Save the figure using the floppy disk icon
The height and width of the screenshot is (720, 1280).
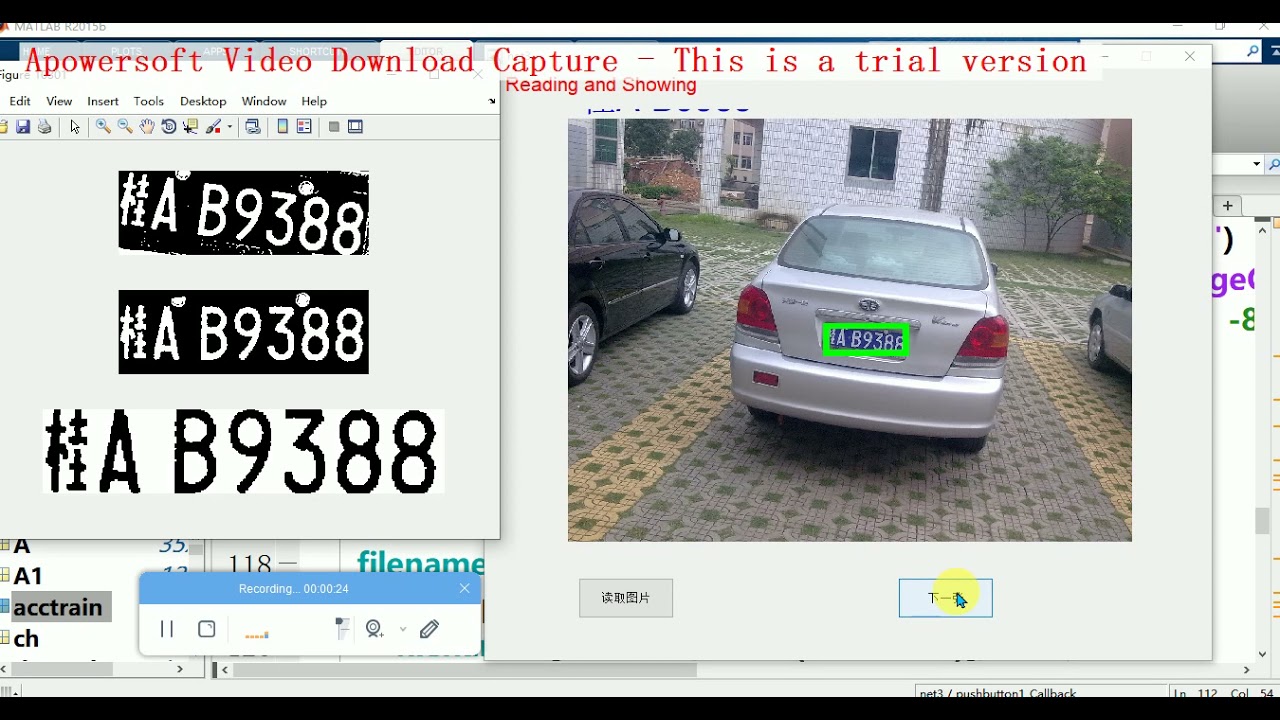(23, 127)
